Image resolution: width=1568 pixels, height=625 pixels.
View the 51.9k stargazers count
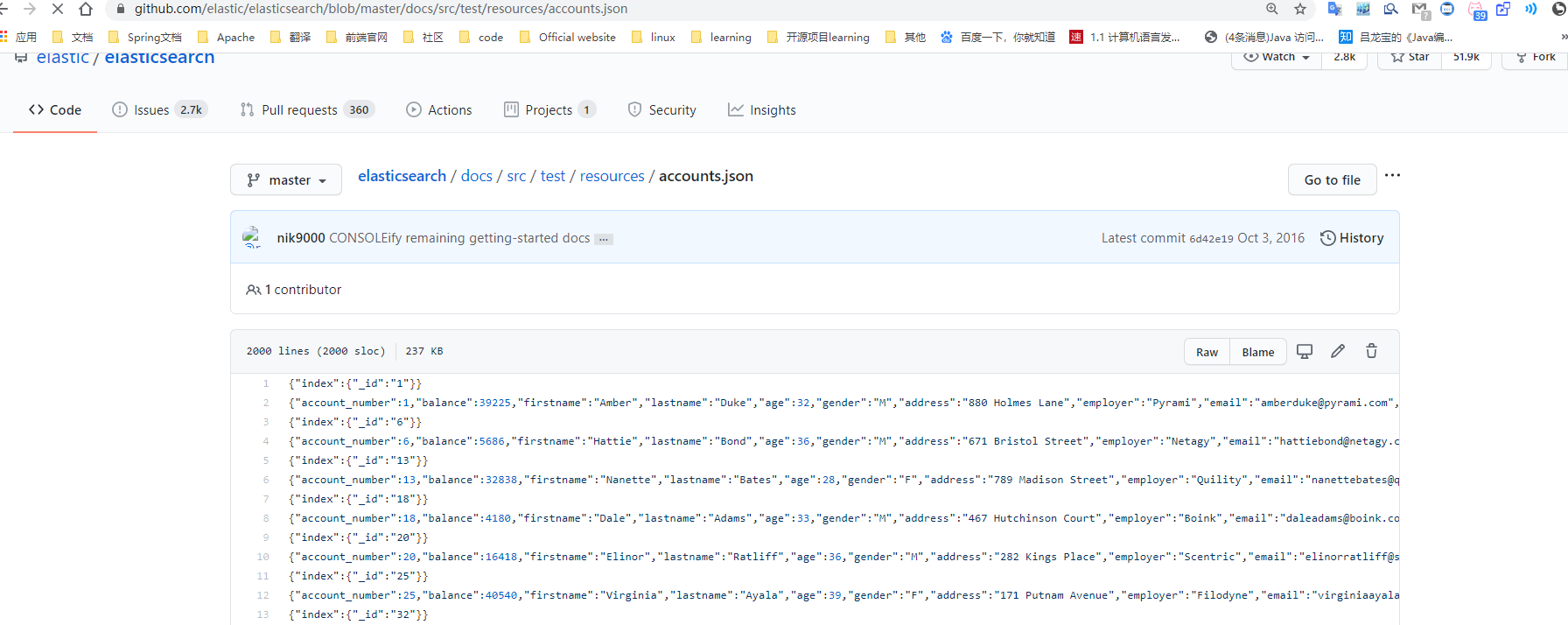[x=1466, y=57]
